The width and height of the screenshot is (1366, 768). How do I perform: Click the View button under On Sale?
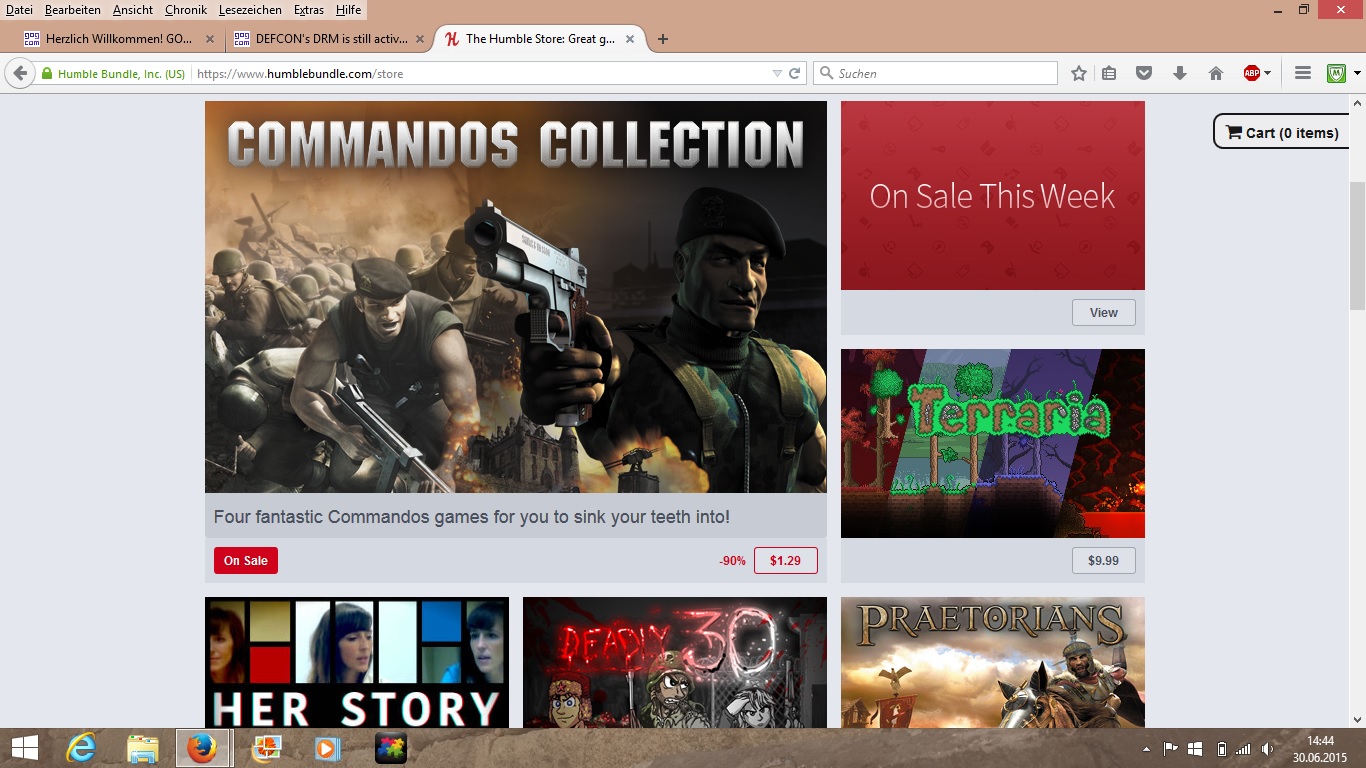pyautogui.click(x=1104, y=312)
